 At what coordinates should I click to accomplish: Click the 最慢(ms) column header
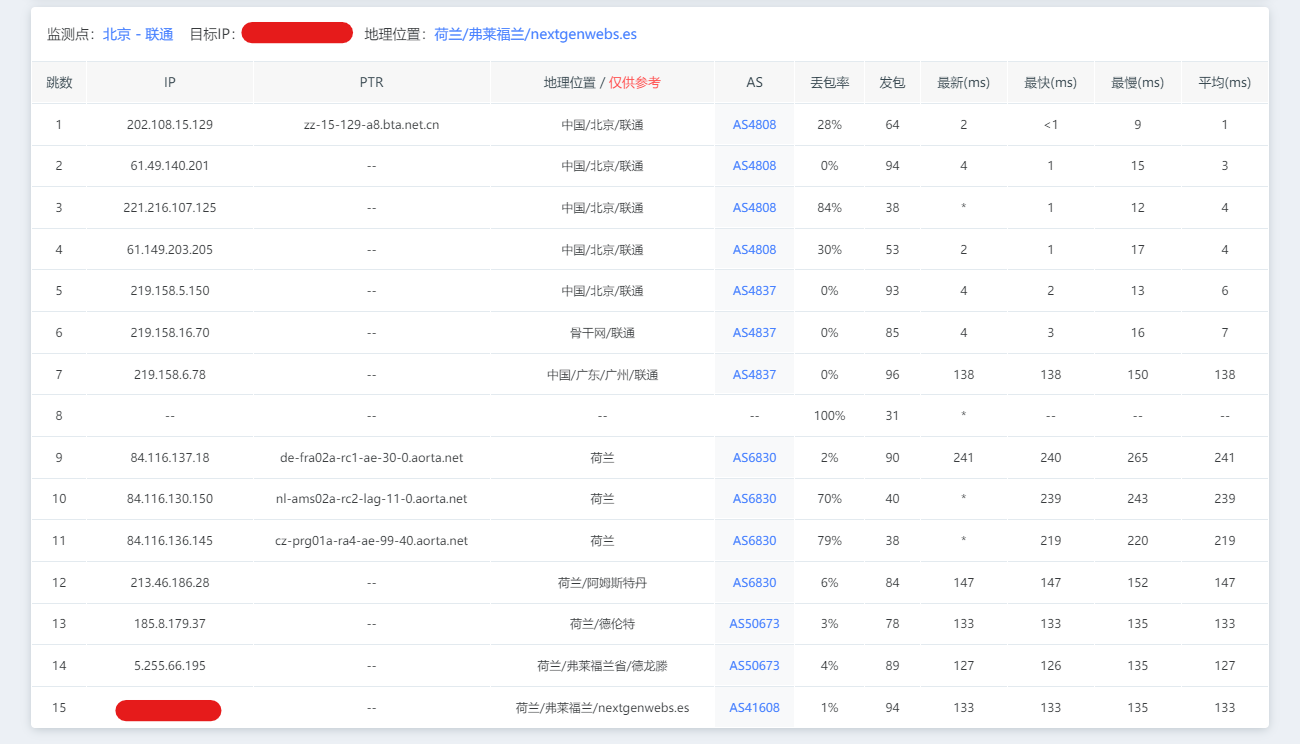click(1137, 83)
